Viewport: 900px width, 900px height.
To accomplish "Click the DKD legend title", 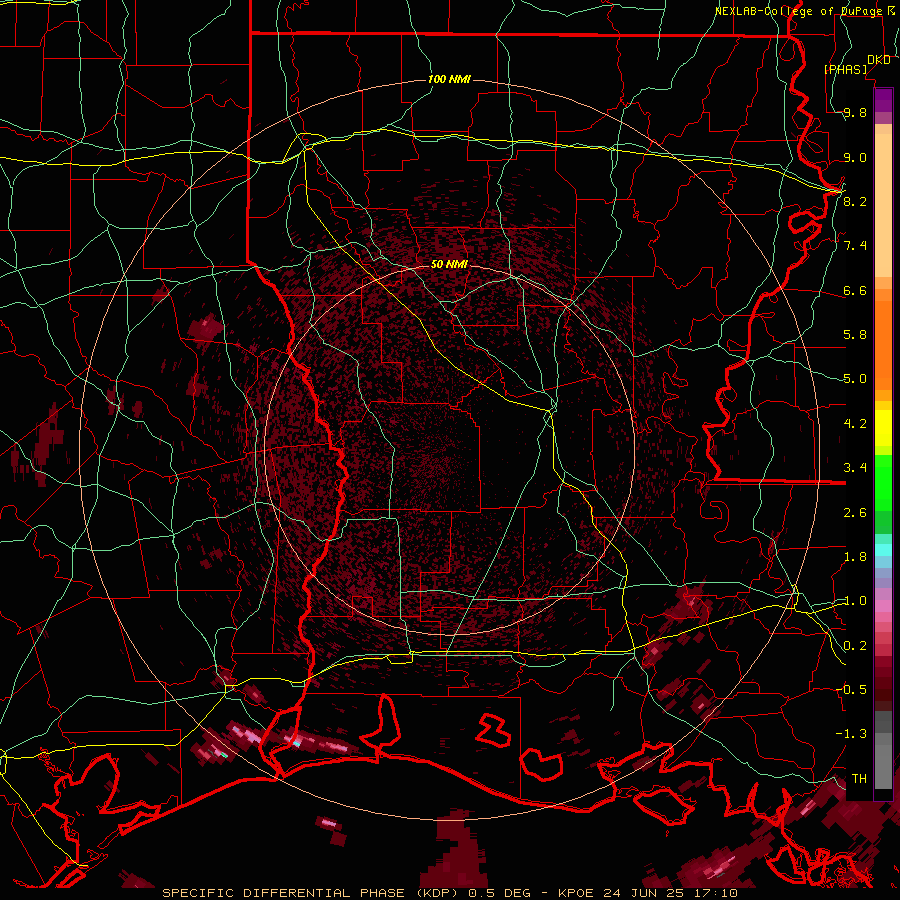I will click(878, 60).
